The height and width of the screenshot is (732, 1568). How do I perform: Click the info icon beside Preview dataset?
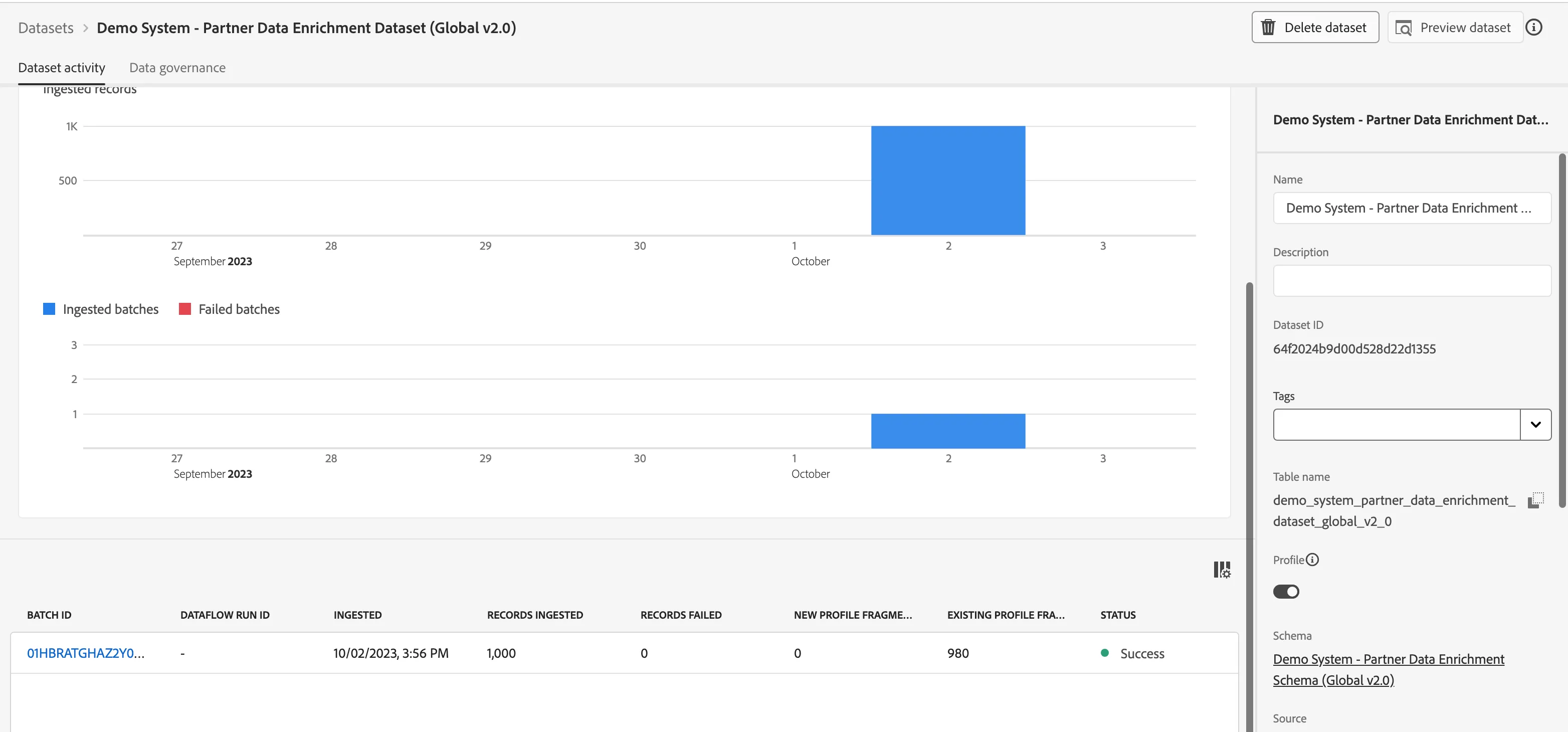[x=1534, y=28]
